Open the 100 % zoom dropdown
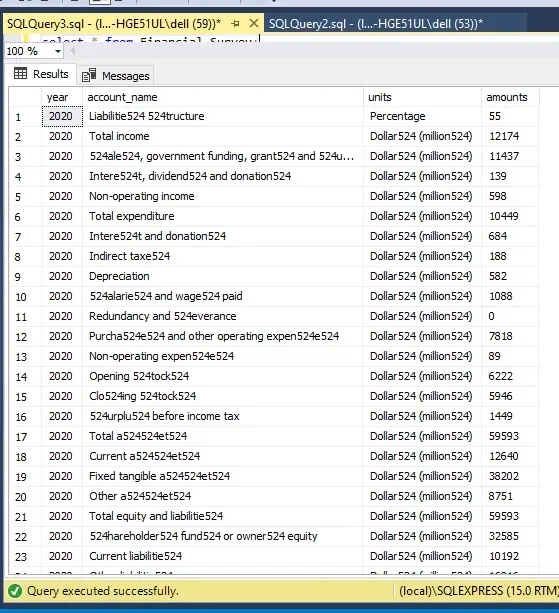The image size is (559, 613). 58,51
